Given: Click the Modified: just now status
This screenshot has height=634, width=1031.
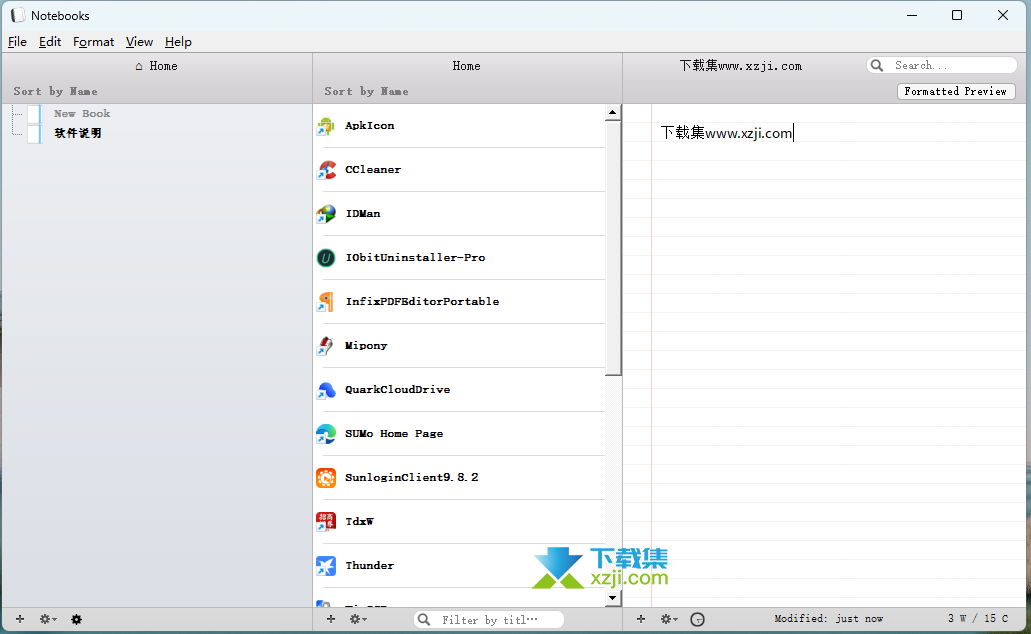Looking at the screenshot, I should (x=828, y=619).
